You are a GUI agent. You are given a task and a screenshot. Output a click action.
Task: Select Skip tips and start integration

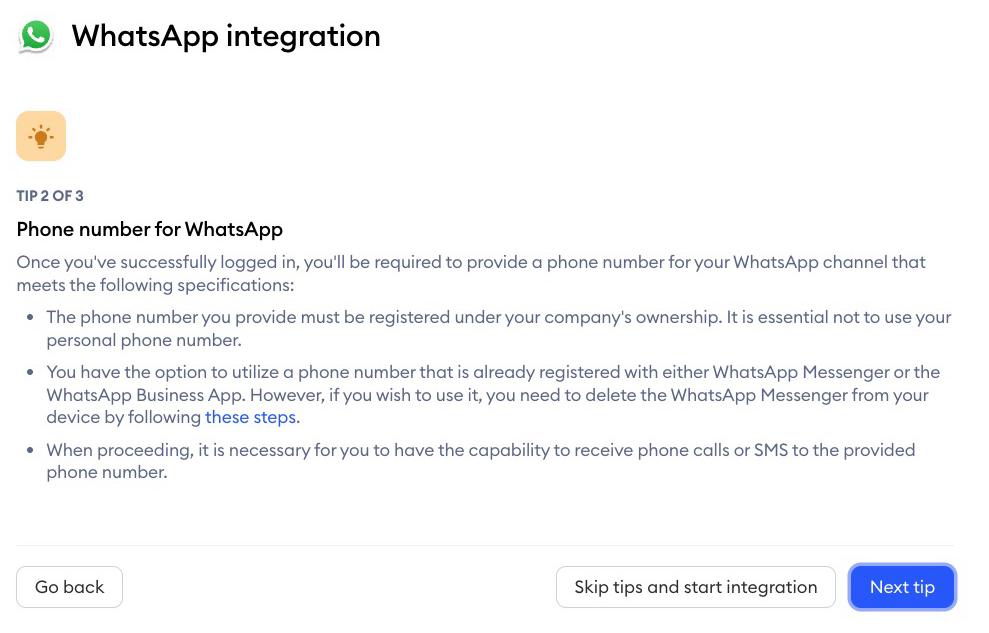click(x=696, y=587)
